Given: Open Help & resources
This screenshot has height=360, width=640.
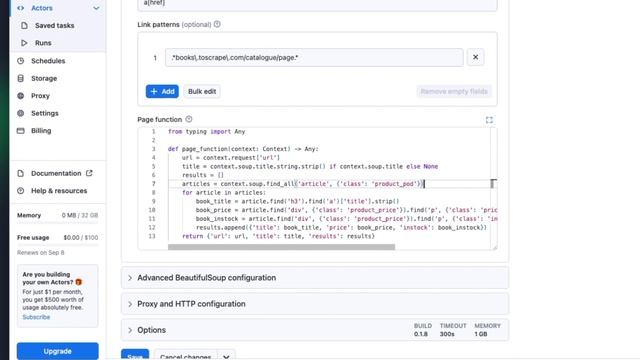Looking at the screenshot, I should (x=59, y=191).
